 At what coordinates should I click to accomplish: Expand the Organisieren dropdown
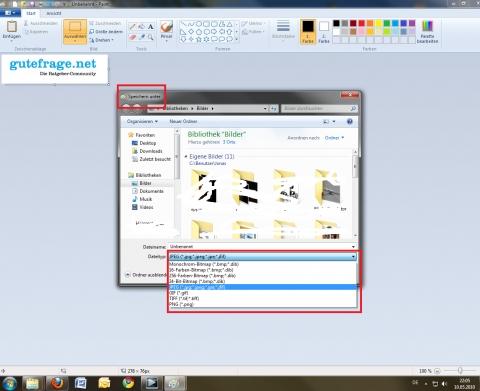click(x=142, y=121)
